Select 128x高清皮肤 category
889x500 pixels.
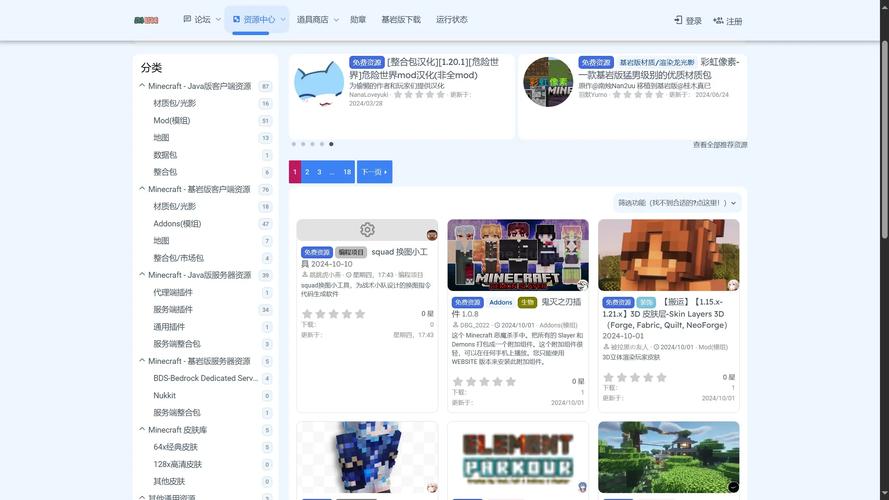pyautogui.click(x=177, y=464)
